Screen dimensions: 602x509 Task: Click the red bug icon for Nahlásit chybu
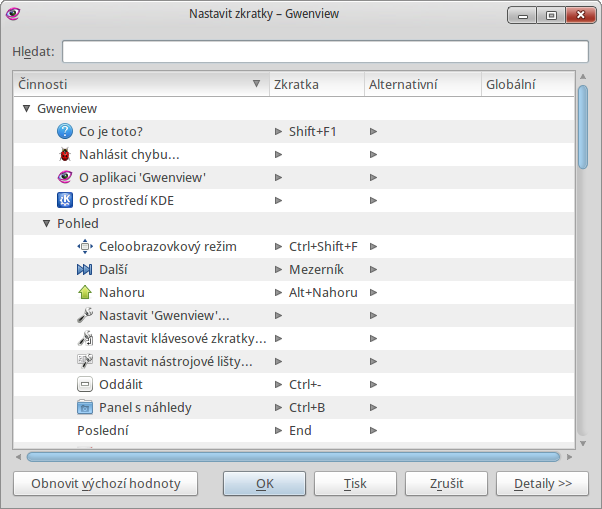tap(66, 154)
